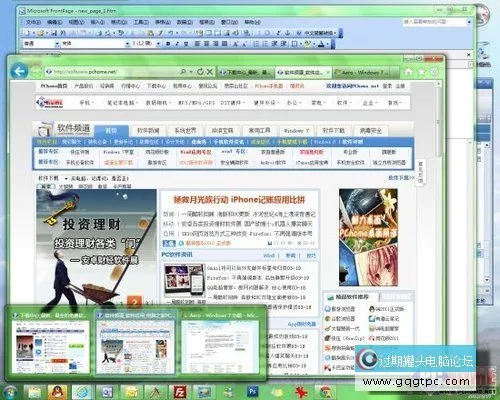The height and width of the screenshot is (400, 500).
Task: Click the 下载中心 top link
Action: (156, 86)
